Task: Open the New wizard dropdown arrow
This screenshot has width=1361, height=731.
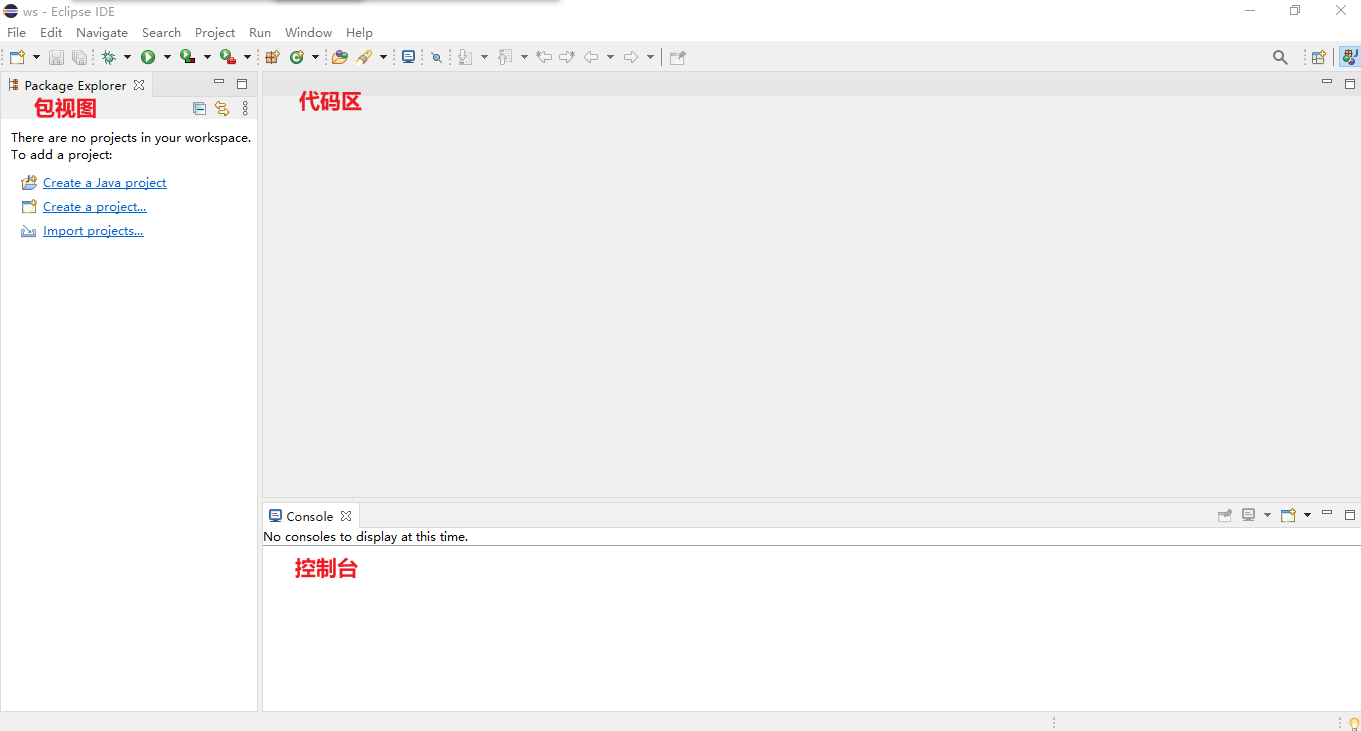Action: click(x=36, y=57)
